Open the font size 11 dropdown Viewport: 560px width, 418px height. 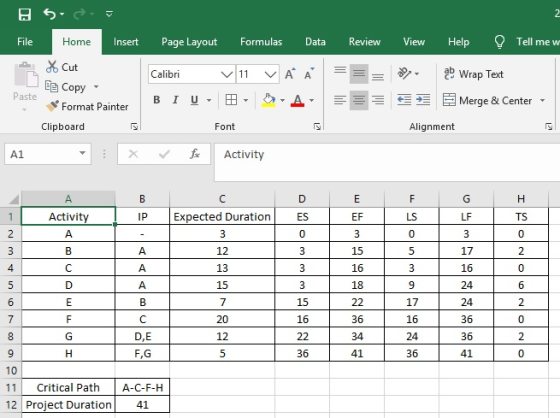(x=271, y=74)
